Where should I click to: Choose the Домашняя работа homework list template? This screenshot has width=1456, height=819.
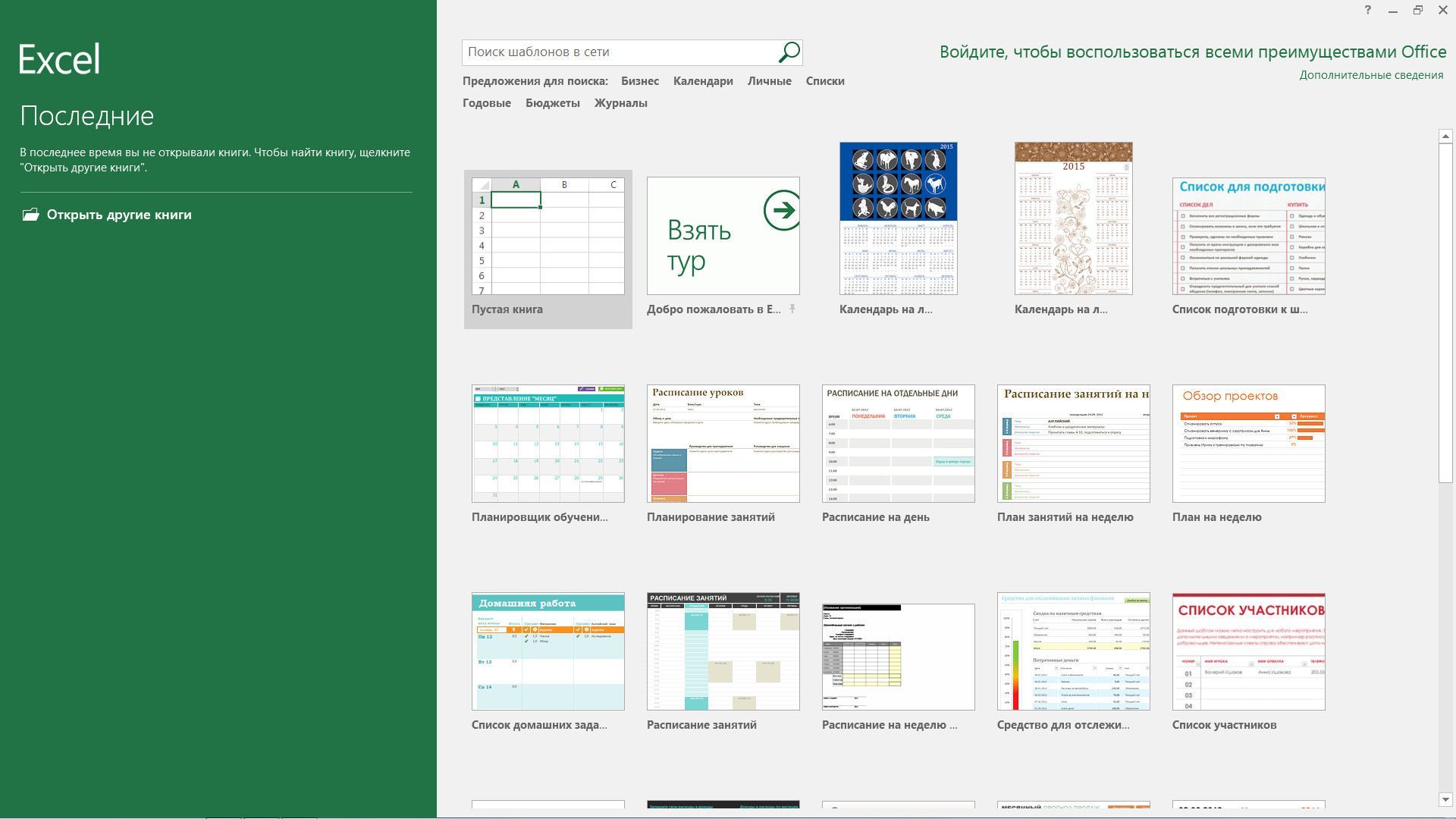tap(548, 661)
